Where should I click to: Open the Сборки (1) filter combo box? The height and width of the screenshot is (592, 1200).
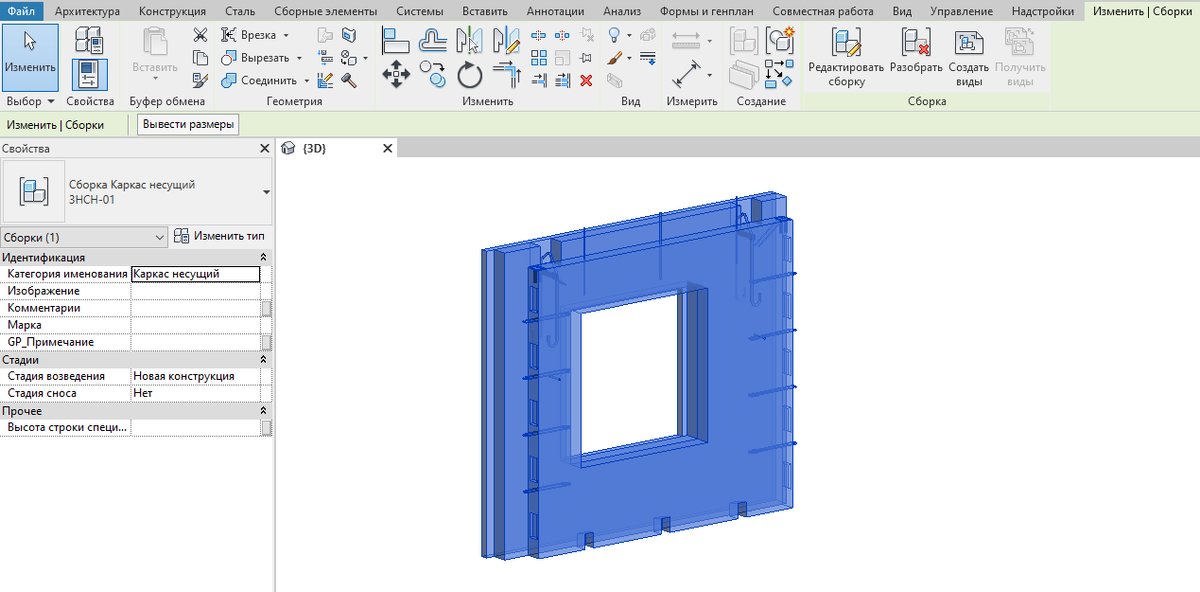tap(84, 237)
